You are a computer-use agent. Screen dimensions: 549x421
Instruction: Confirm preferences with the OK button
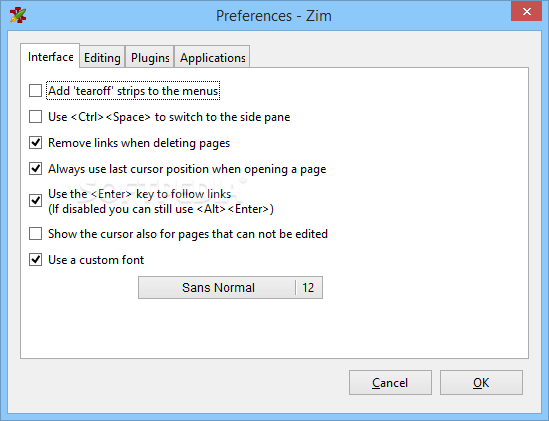(481, 382)
